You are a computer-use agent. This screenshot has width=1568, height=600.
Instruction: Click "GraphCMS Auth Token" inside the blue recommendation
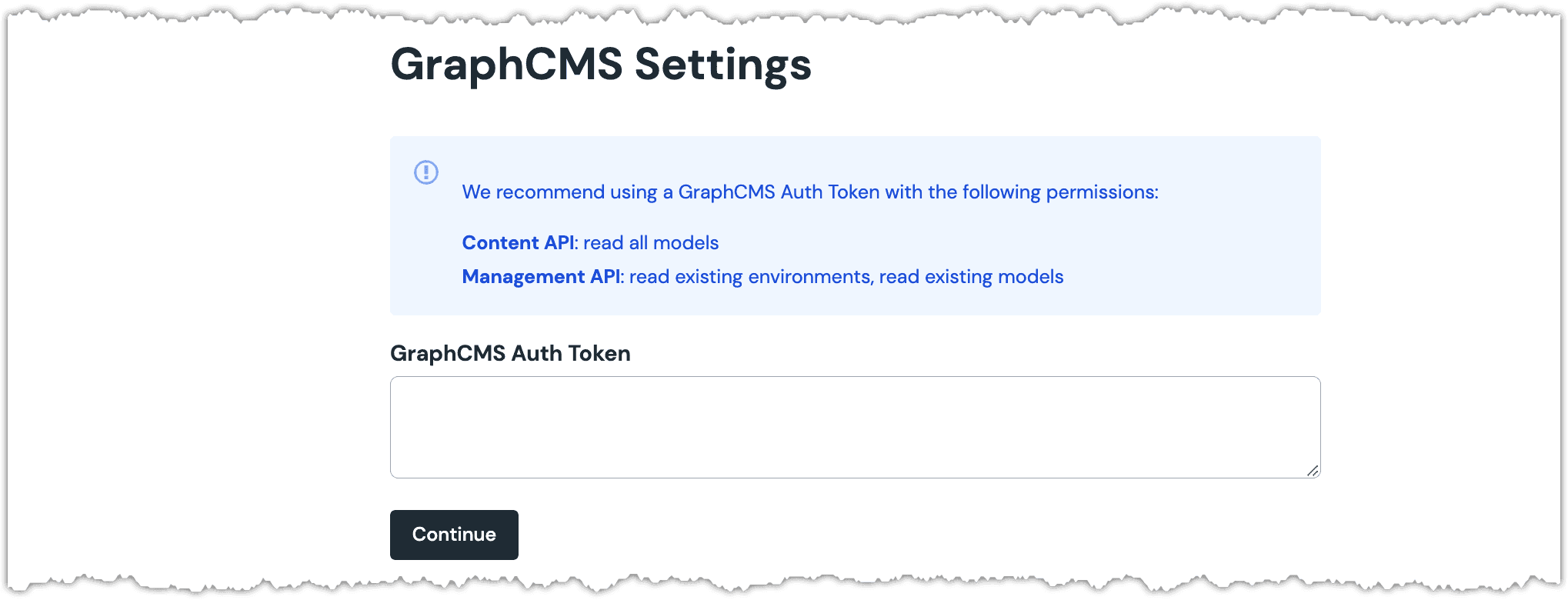[779, 192]
